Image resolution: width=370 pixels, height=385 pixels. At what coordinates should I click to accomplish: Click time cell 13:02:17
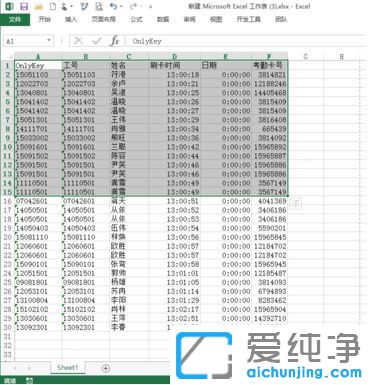click(x=175, y=309)
